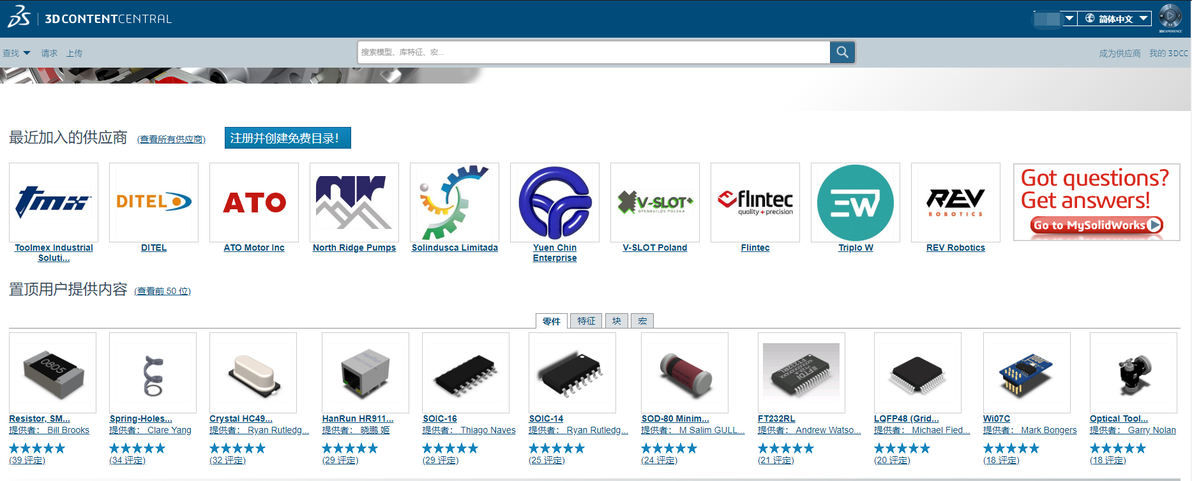Open the Flintec supplier logo
The width and height of the screenshot is (1192, 481).
[755, 202]
